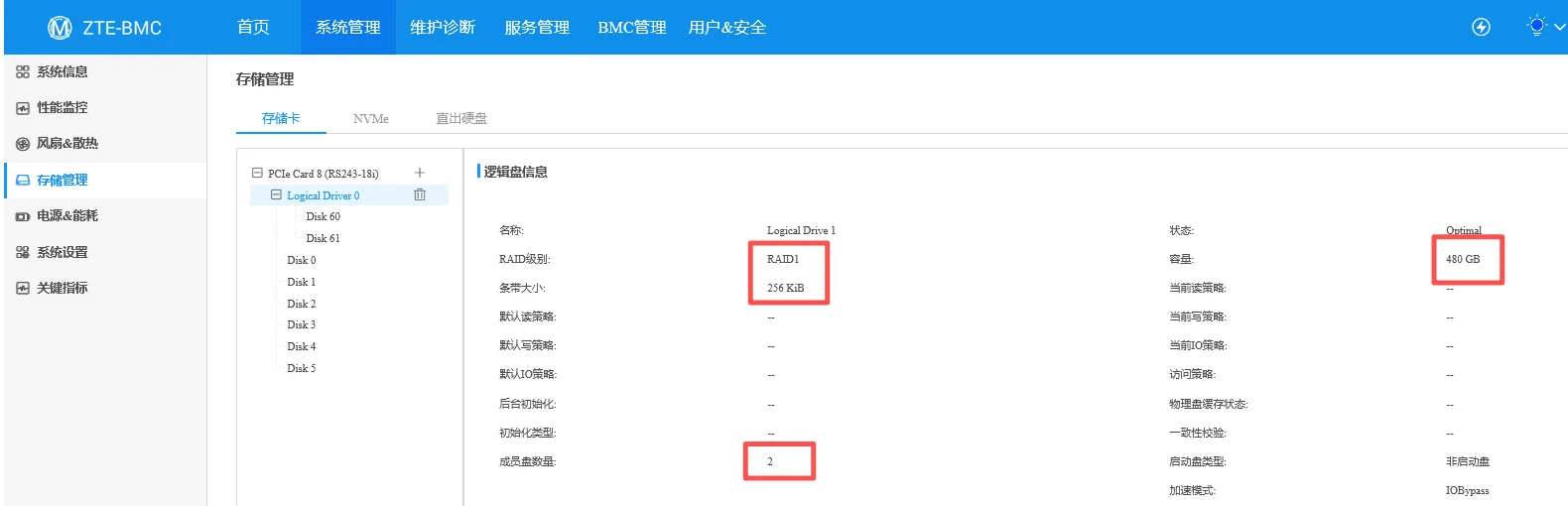Click the Optimal status value
Viewport: 1568px width, 506px height.
tap(1464, 230)
